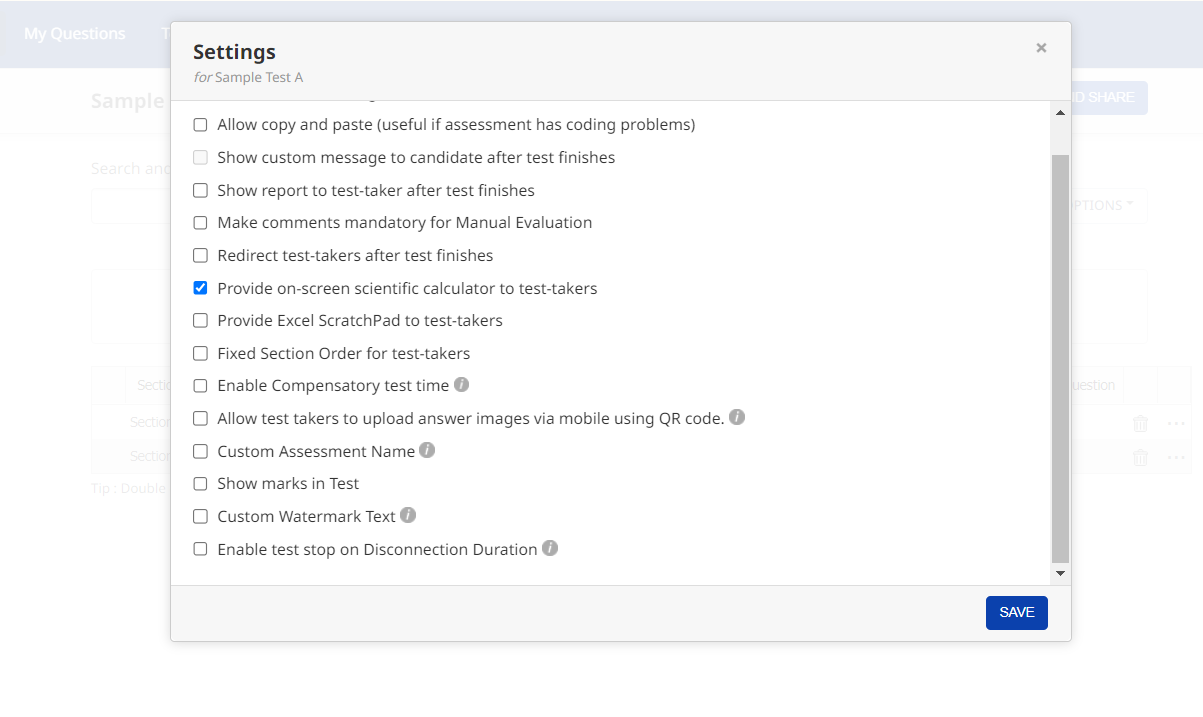The image size is (1203, 717).
Task: Close the Settings dialog with the X
Action: point(1041,47)
